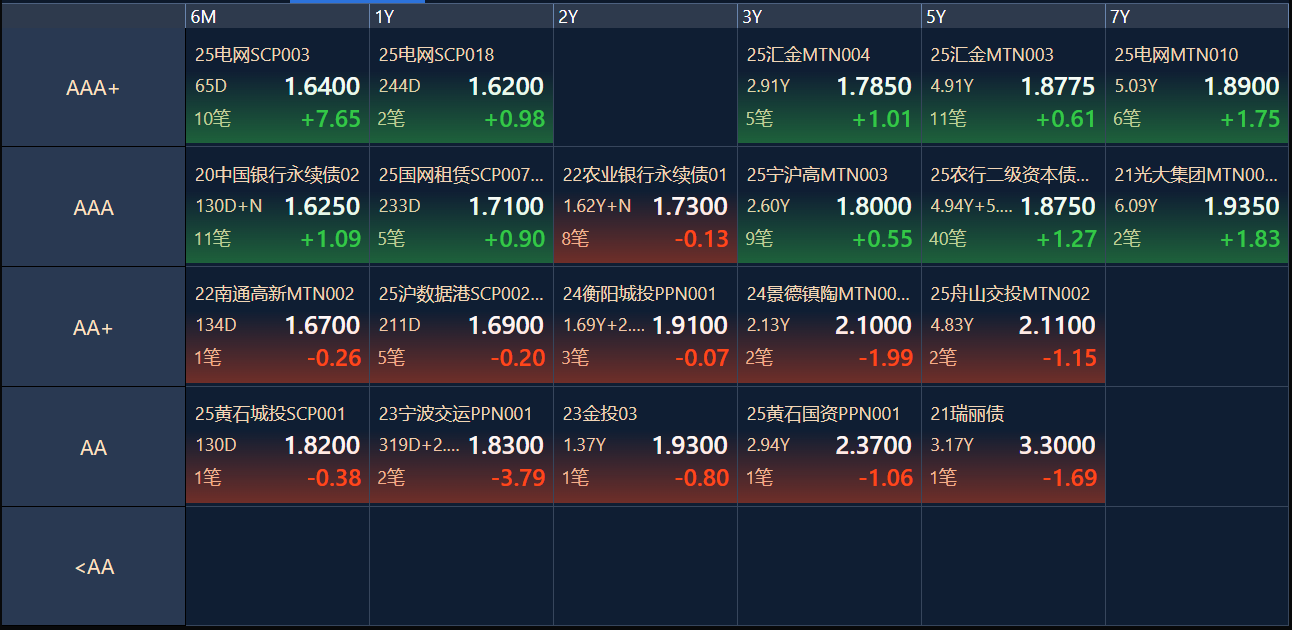Viewport: 1292px width, 630px height.
Task: Select the 7Y column header
Action: pyautogui.click(x=1197, y=16)
